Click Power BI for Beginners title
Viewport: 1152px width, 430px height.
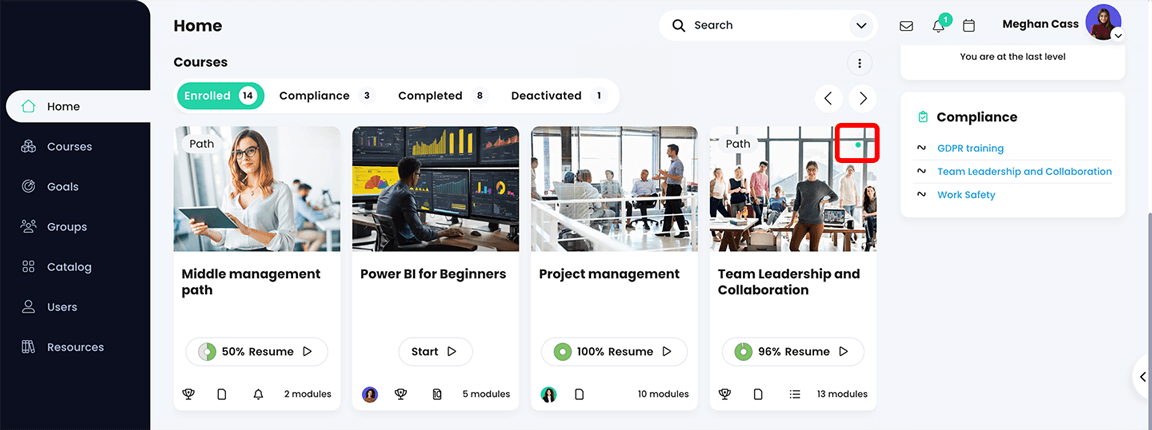(433, 274)
